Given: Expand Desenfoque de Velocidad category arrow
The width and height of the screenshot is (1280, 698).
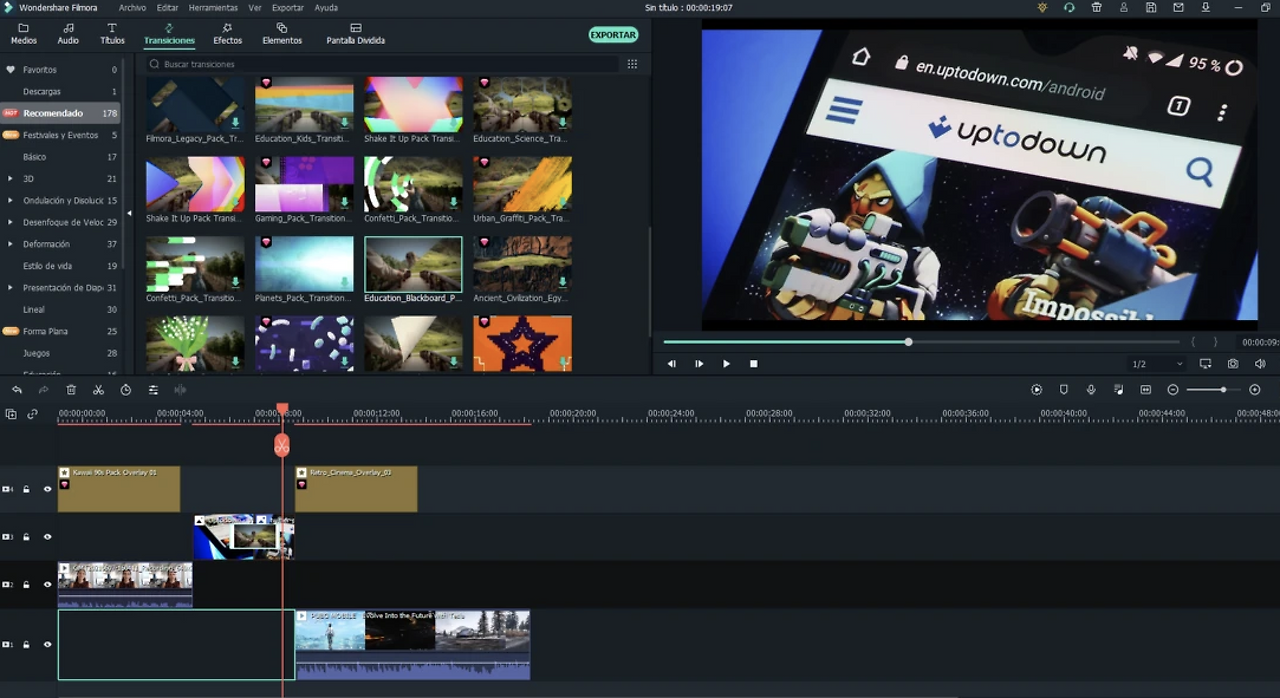Looking at the screenshot, I should [10, 222].
